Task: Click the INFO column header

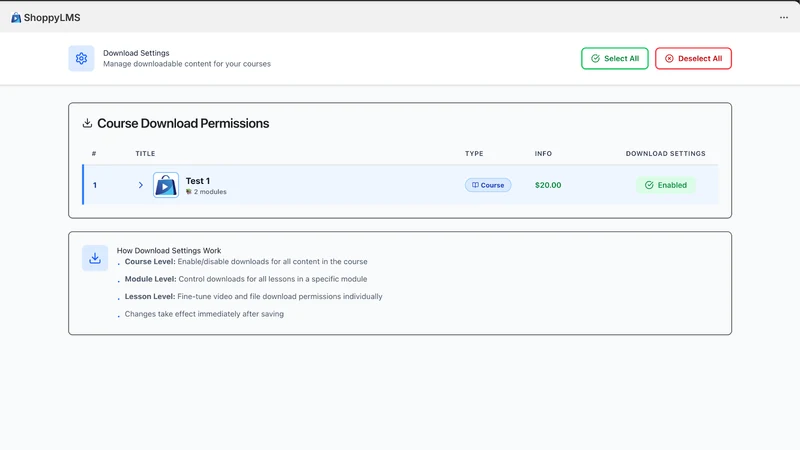Action: pyautogui.click(x=543, y=154)
